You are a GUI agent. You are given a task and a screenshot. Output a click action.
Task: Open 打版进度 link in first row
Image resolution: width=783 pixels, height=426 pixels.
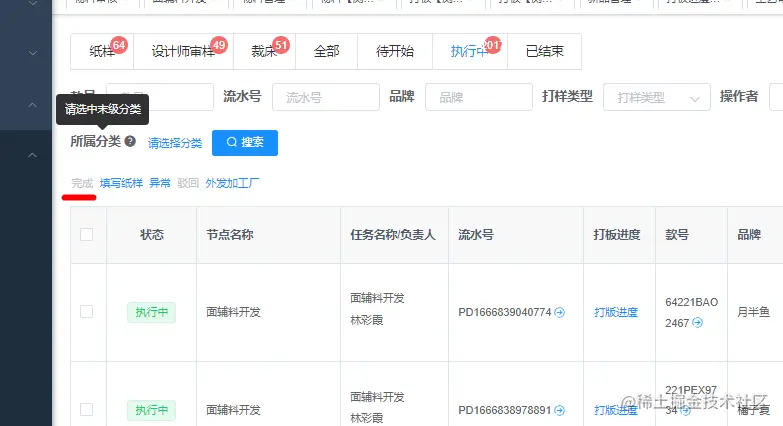point(616,313)
